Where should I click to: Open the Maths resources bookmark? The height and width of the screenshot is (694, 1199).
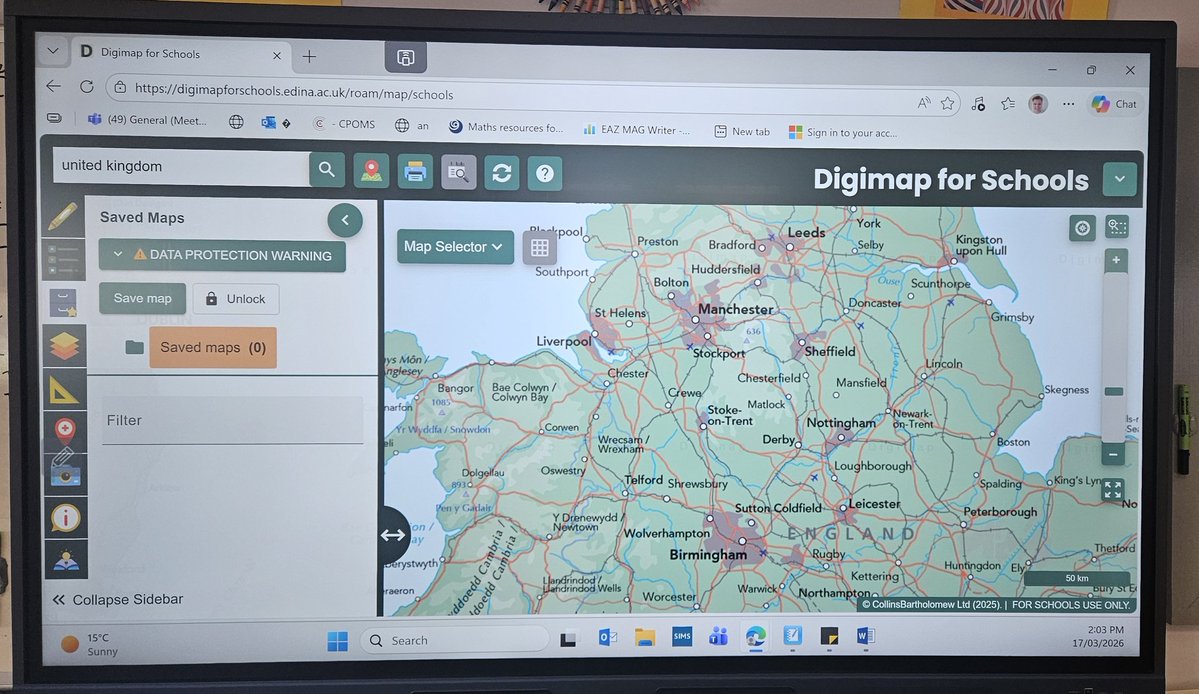[x=505, y=127]
